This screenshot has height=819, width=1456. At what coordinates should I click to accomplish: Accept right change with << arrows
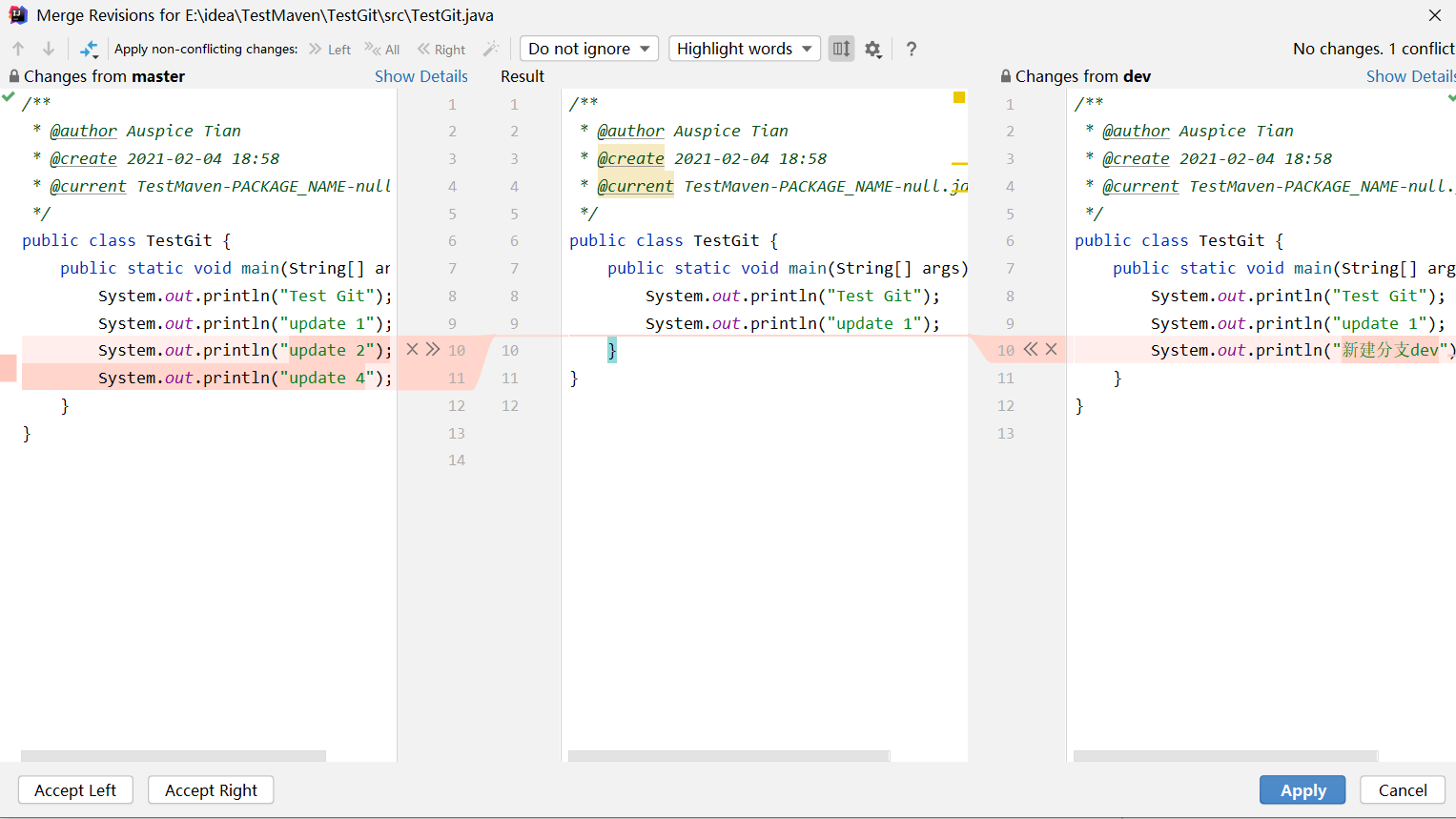click(x=1031, y=349)
